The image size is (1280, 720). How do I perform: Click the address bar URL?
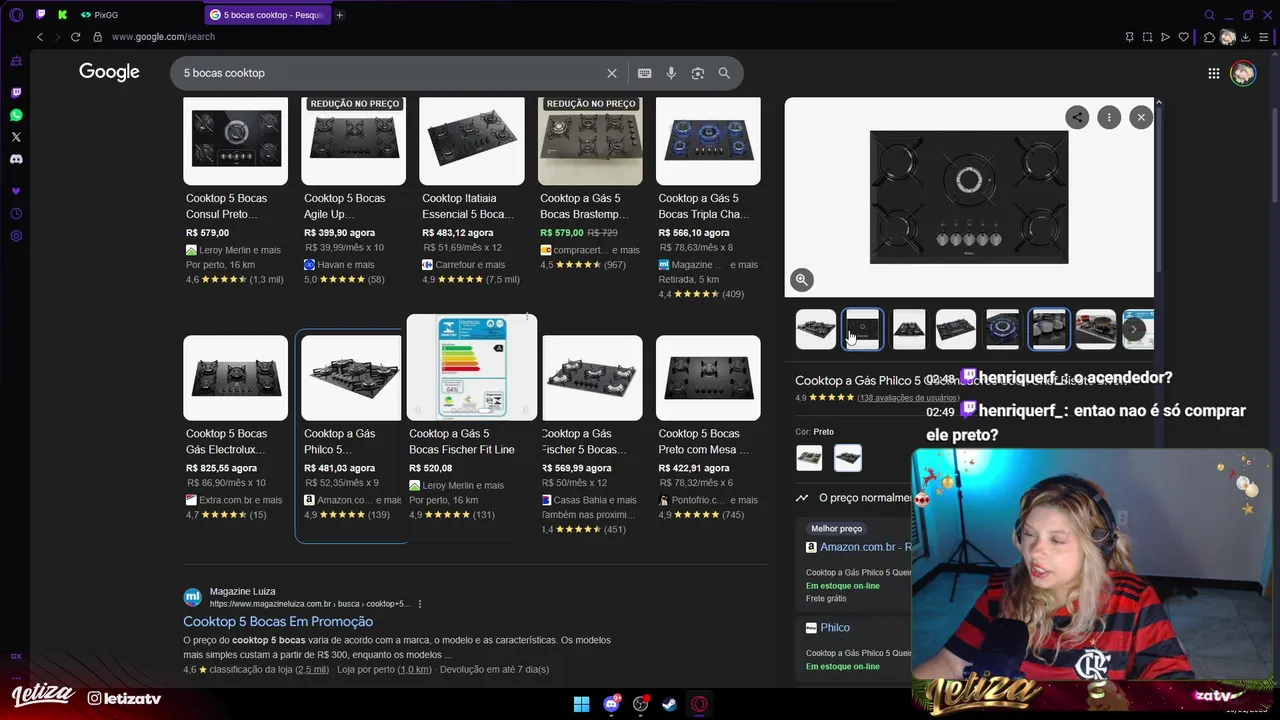(x=163, y=37)
